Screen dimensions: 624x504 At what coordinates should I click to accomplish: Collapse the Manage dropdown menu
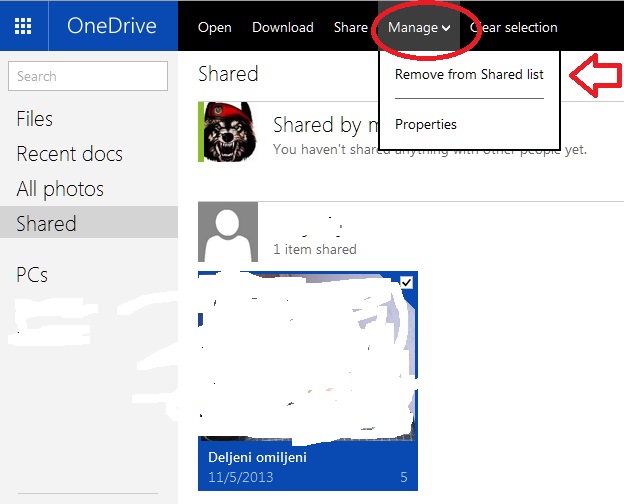click(x=419, y=27)
